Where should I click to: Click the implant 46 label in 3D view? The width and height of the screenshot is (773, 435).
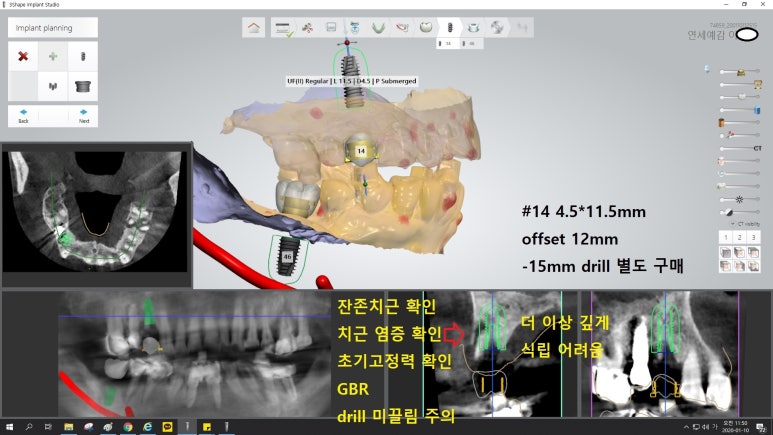[287, 257]
